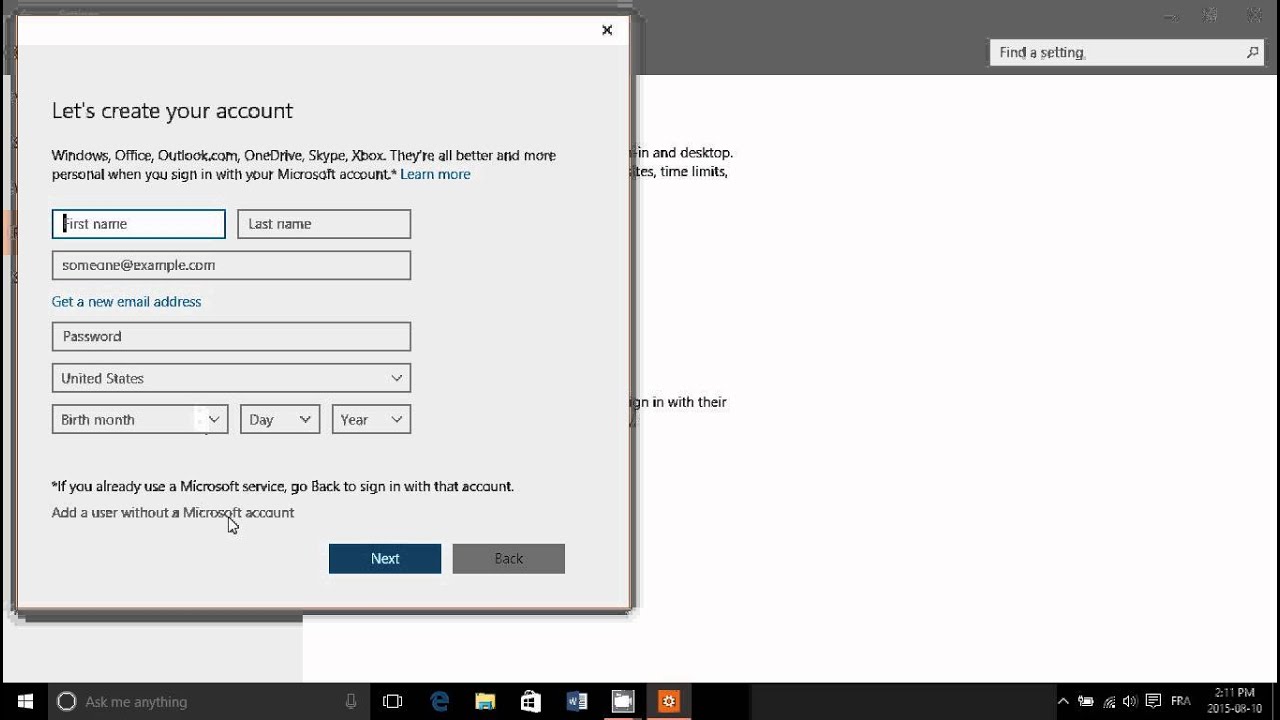
Task: Open File Explorer from the taskbar
Action: [x=485, y=701]
